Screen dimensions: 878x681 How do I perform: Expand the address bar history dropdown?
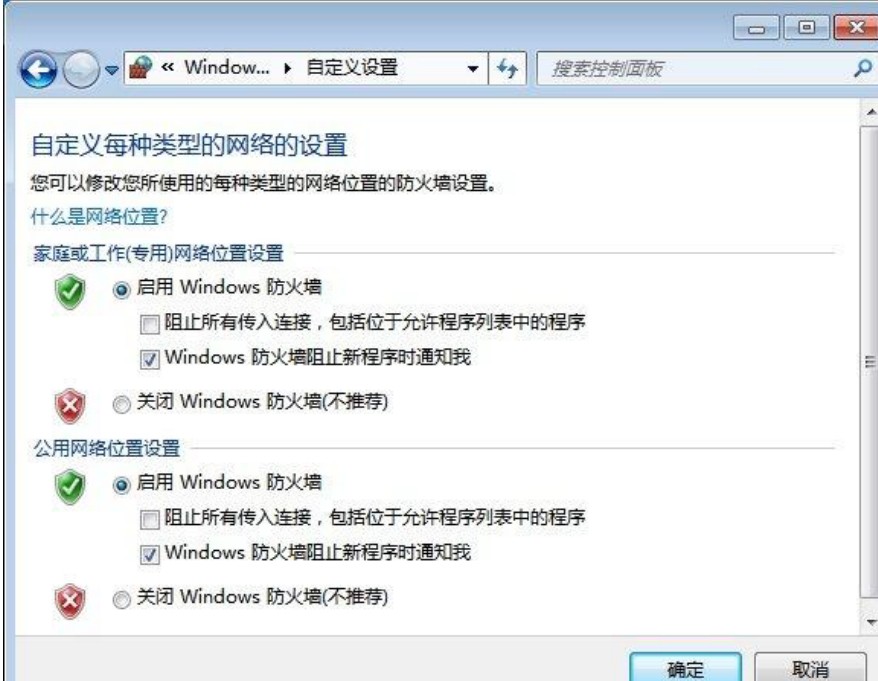click(x=473, y=69)
